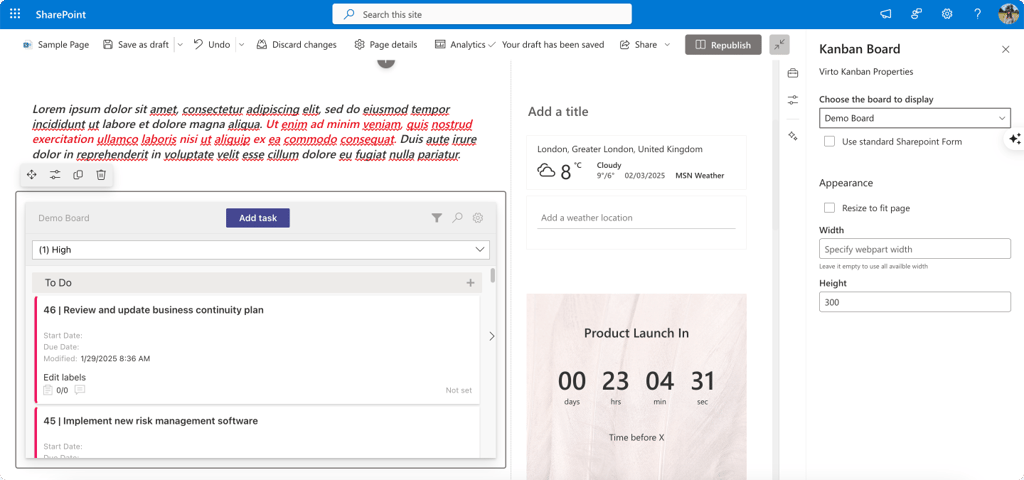The width and height of the screenshot is (1024, 480).
Task: Click Not set label on task 46
Action: pyautogui.click(x=458, y=391)
